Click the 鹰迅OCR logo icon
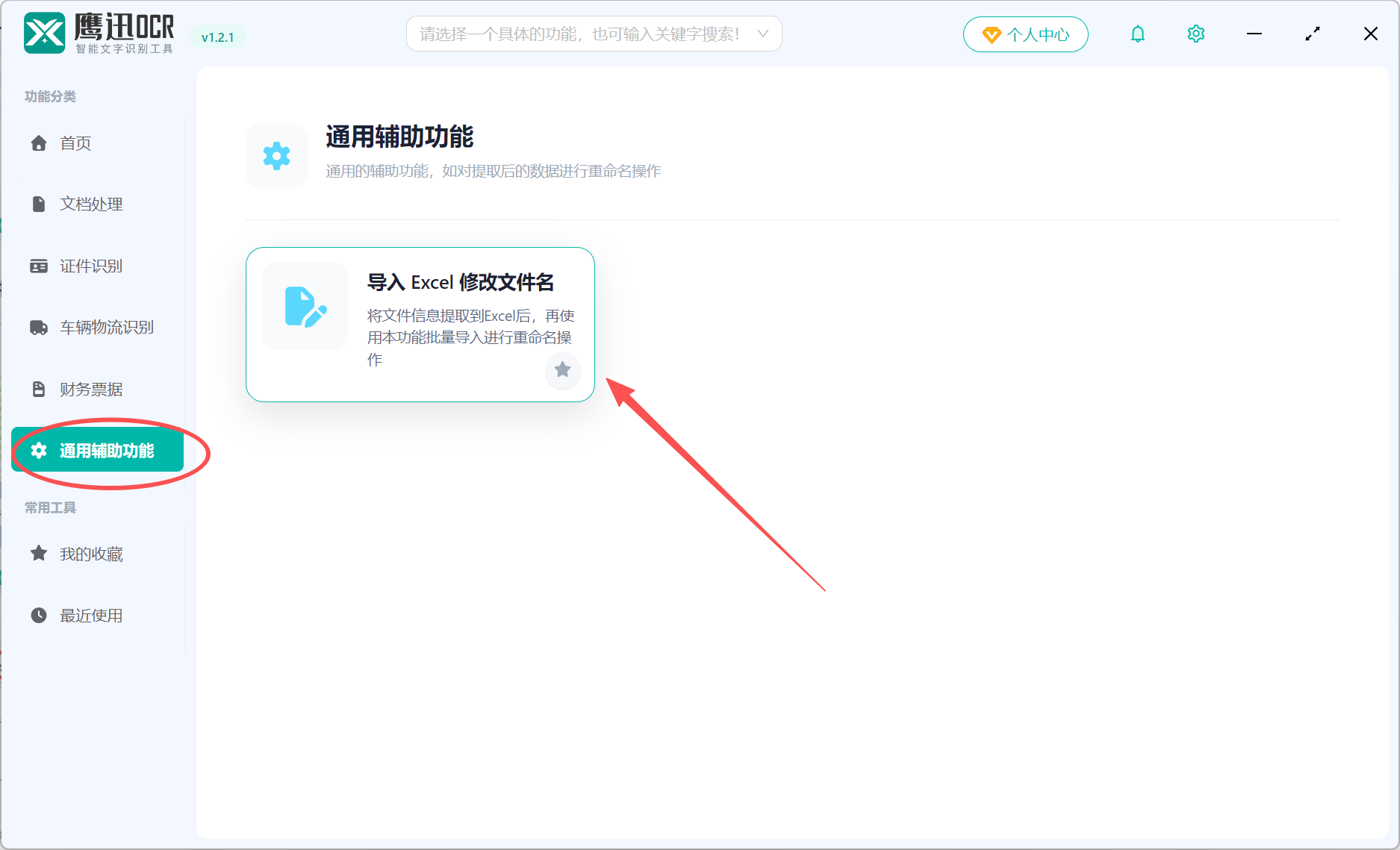Image resolution: width=1400 pixels, height=850 pixels. point(44,34)
